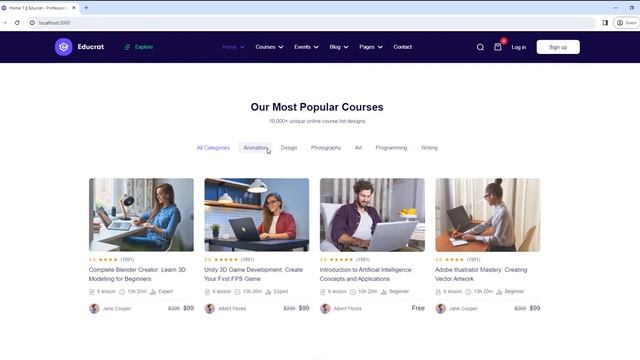Image resolution: width=640 pixels, height=360 pixels.
Task: Click the Unity 3D Game Development title
Action: pyautogui.click(x=253, y=274)
